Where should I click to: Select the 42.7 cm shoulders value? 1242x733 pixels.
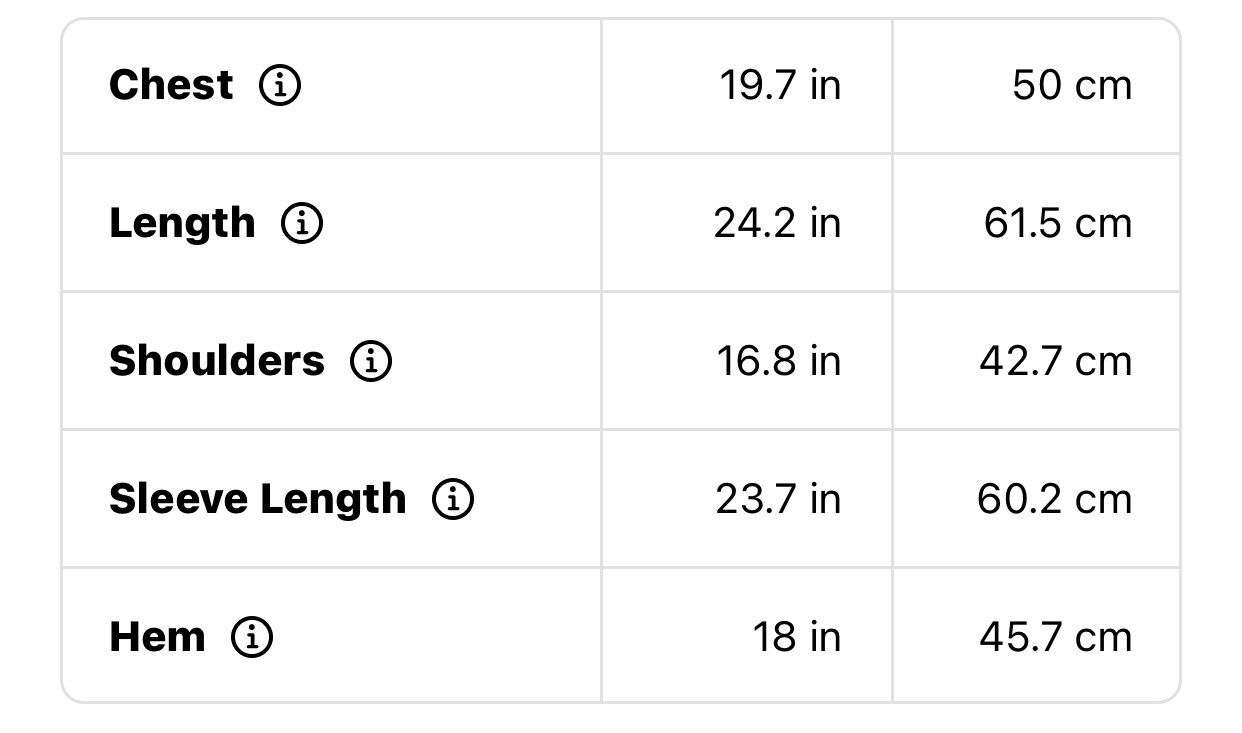tap(1056, 361)
